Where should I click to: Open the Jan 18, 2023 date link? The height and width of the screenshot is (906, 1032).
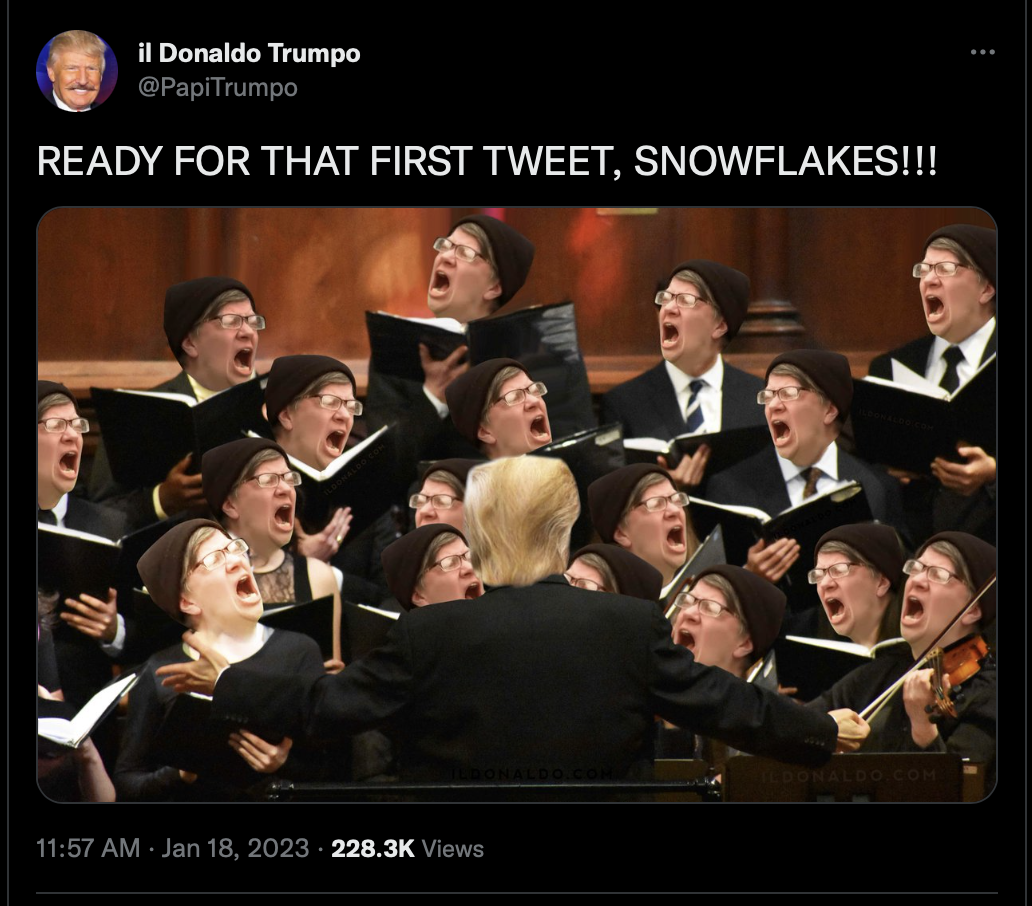tap(235, 848)
